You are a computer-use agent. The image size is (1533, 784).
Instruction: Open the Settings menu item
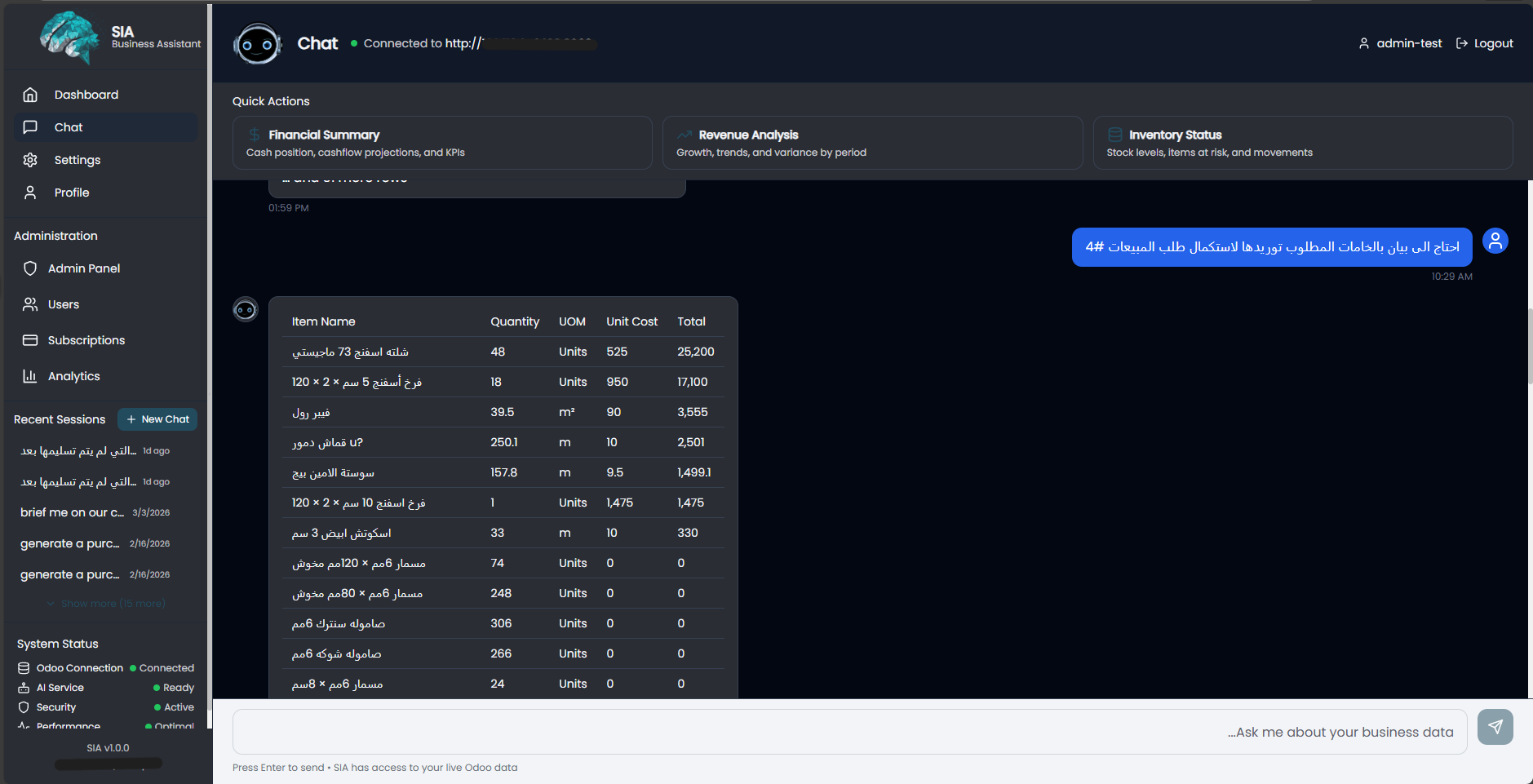[106, 160]
